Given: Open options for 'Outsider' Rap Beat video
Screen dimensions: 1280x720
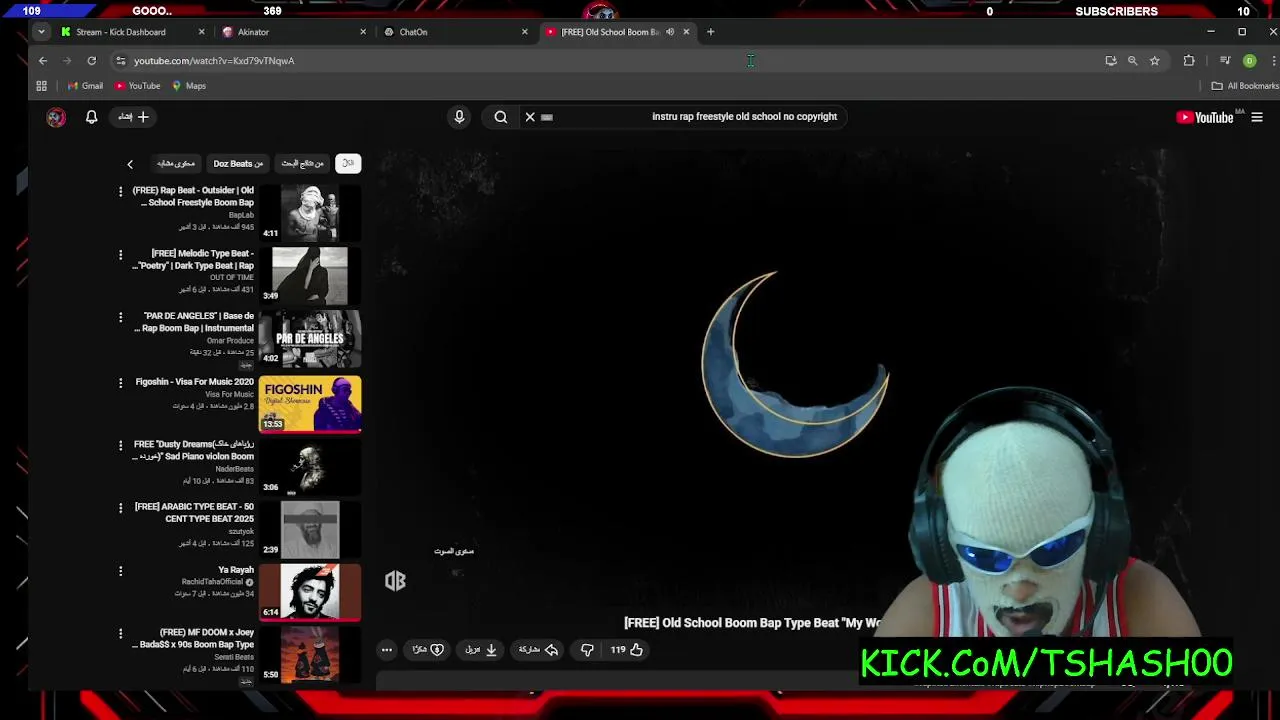Looking at the screenshot, I should [121, 191].
